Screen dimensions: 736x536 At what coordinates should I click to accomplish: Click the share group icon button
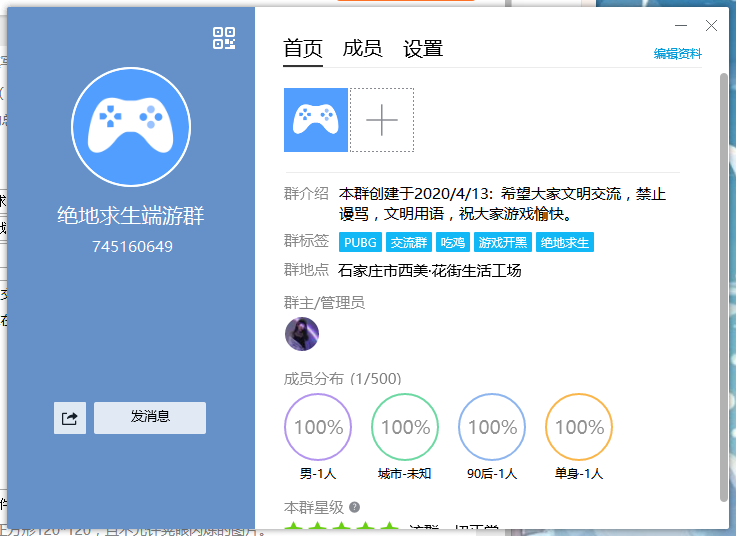(70, 418)
